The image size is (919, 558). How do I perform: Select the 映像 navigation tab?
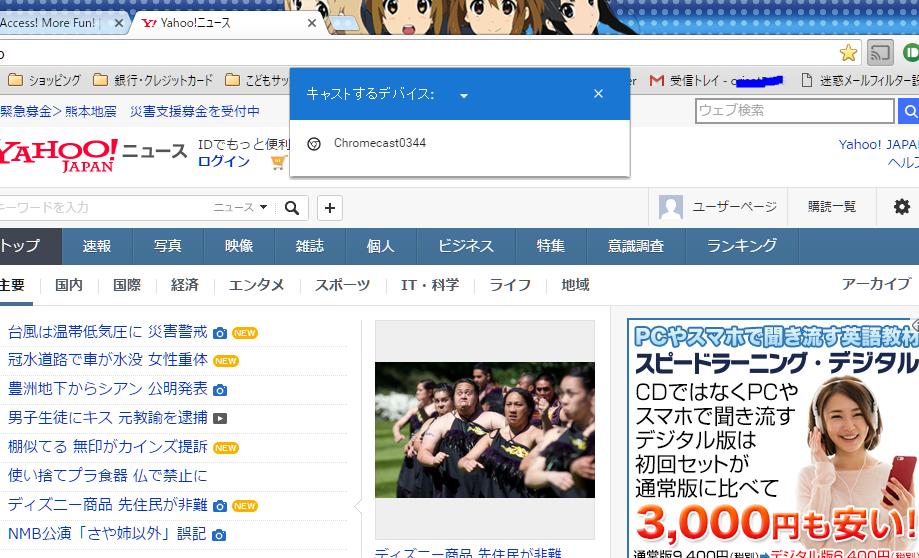[239, 247]
